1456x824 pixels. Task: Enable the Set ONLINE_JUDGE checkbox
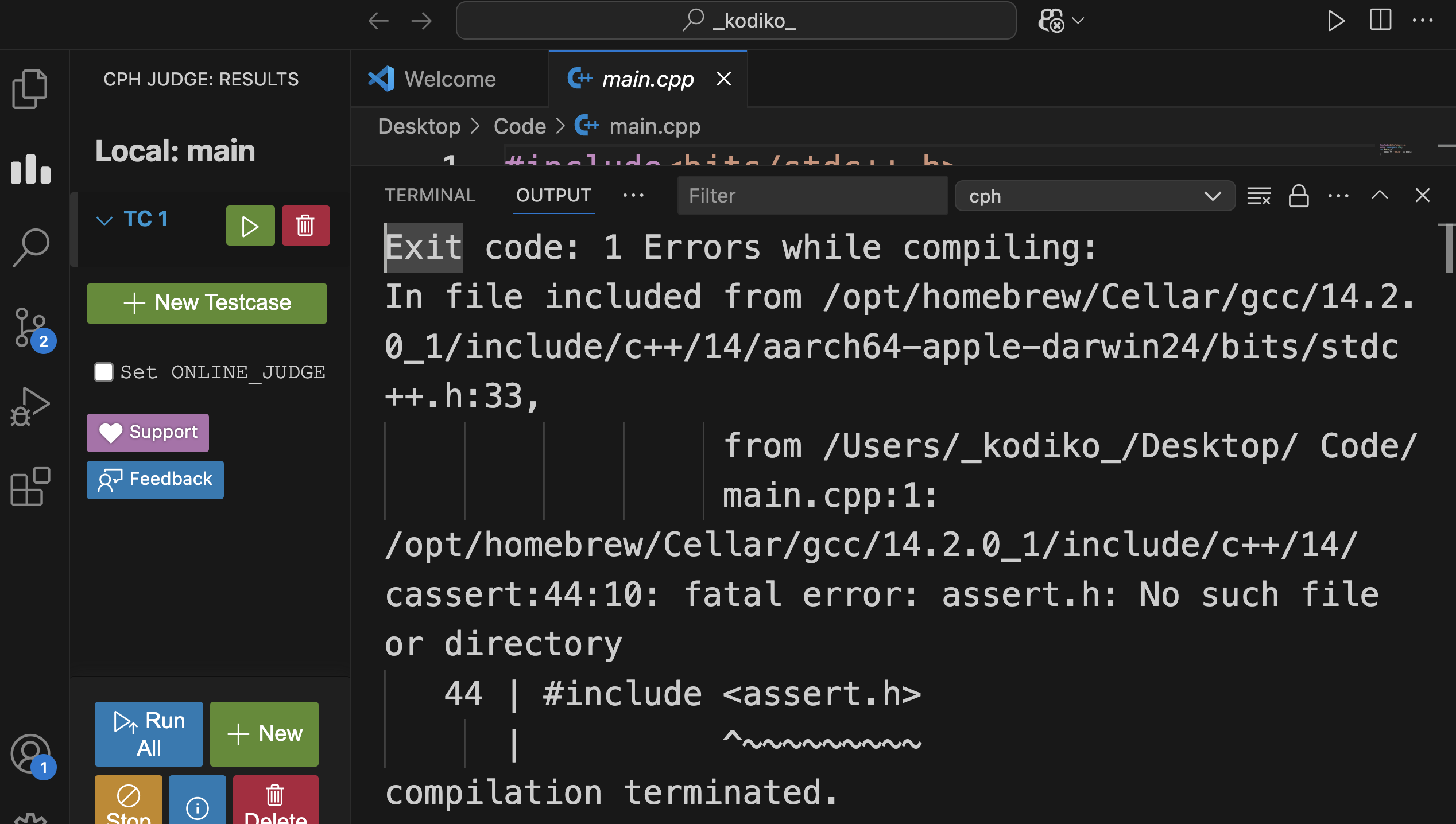pyautogui.click(x=104, y=372)
